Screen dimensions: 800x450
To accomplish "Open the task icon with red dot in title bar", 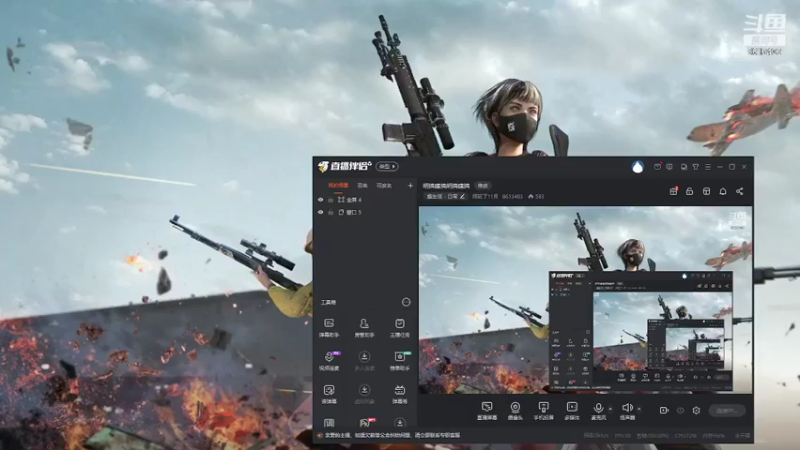I will click(658, 166).
